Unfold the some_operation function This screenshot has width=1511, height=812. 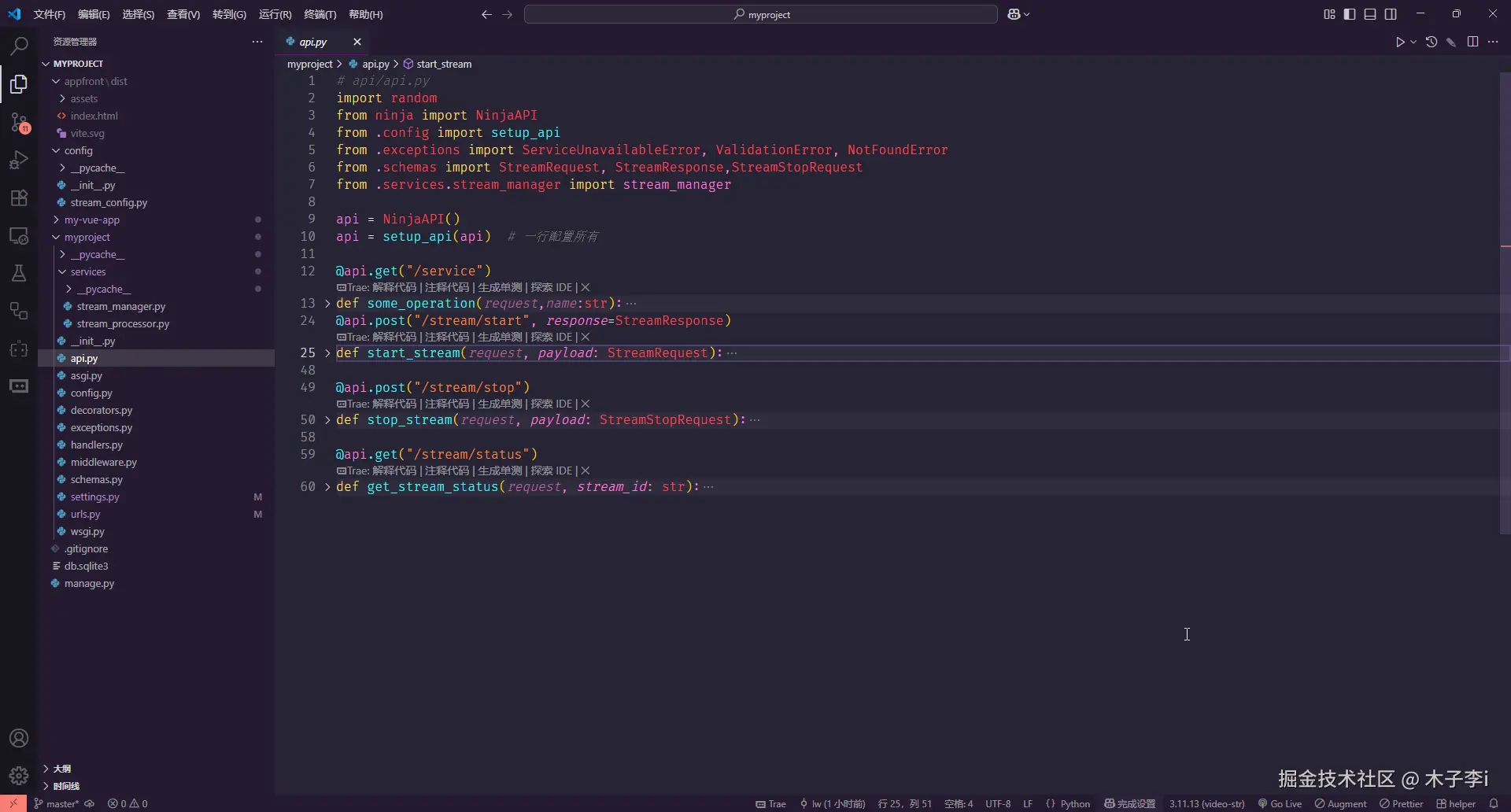[327, 304]
